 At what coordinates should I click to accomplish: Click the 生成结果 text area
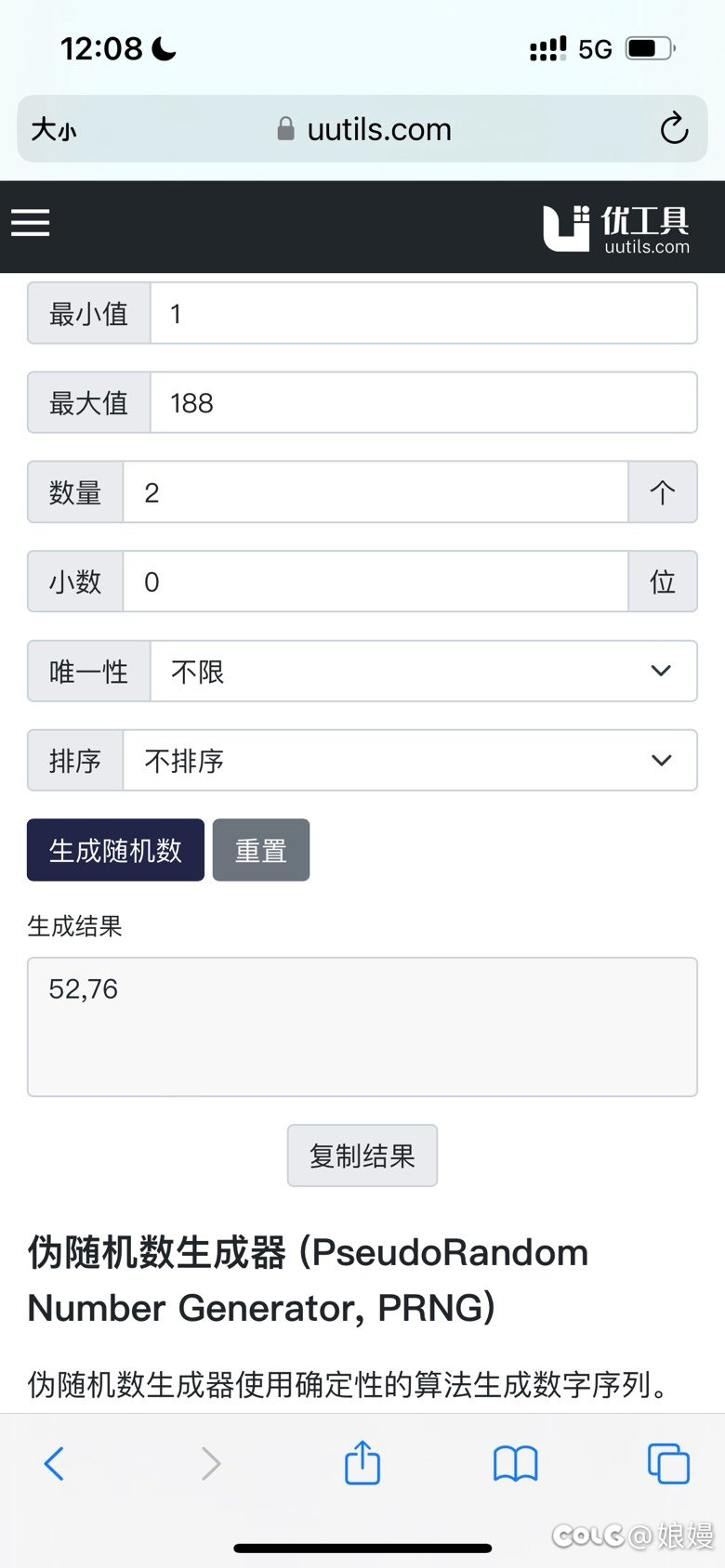362,1026
